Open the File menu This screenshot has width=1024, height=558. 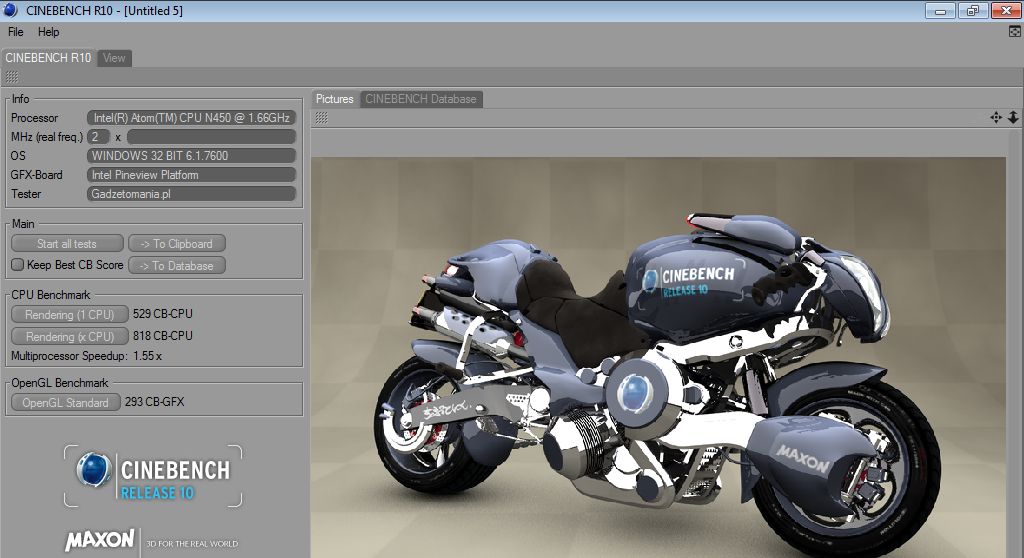click(16, 32)
